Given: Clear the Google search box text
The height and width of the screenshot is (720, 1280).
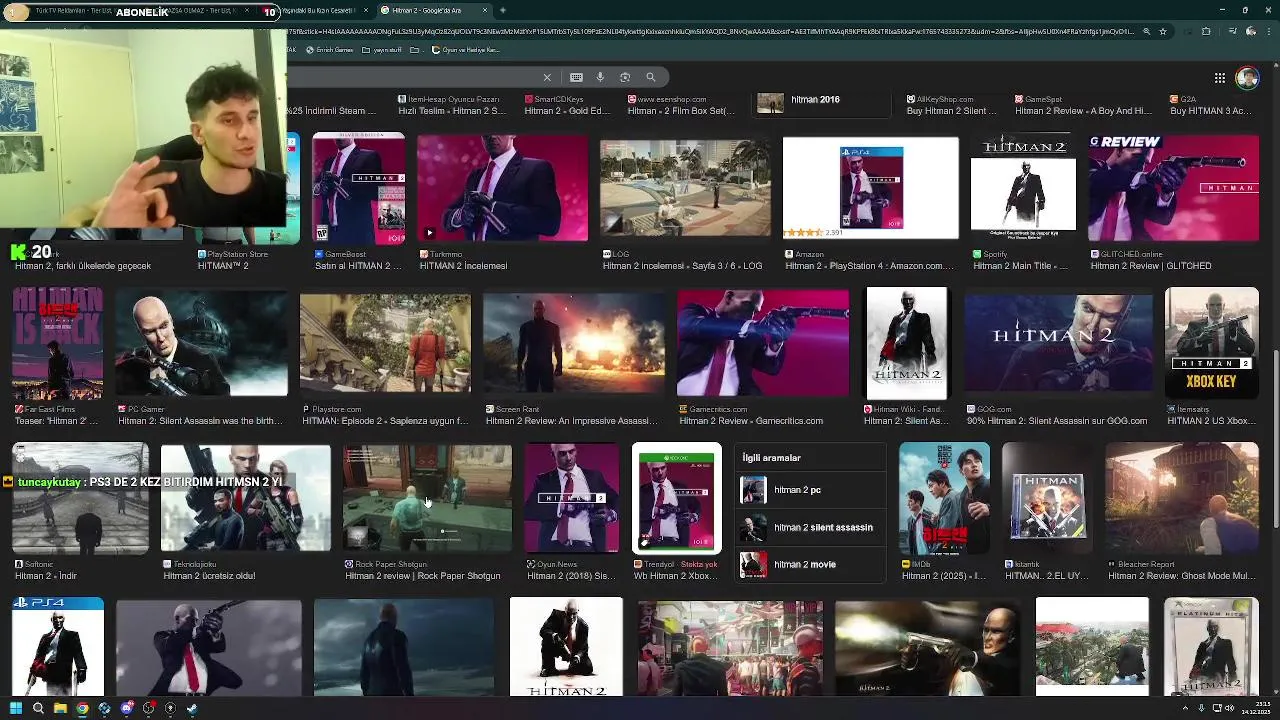Looking at the screenshot, I should tap(547, 77).
